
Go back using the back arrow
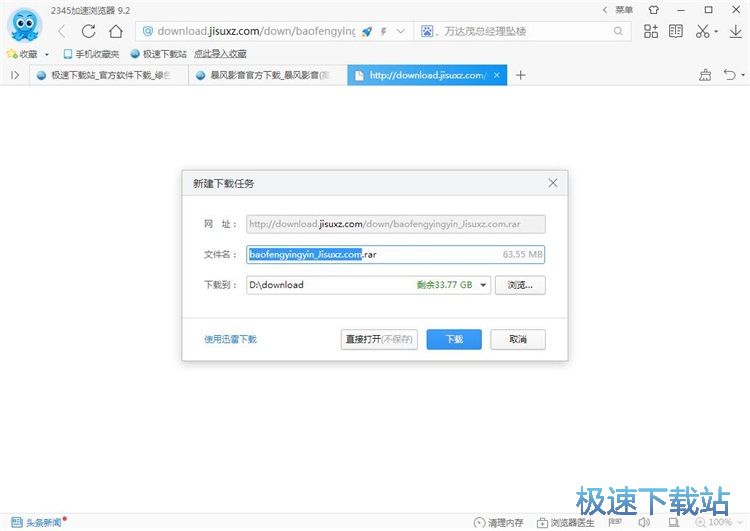click(62, 32)
